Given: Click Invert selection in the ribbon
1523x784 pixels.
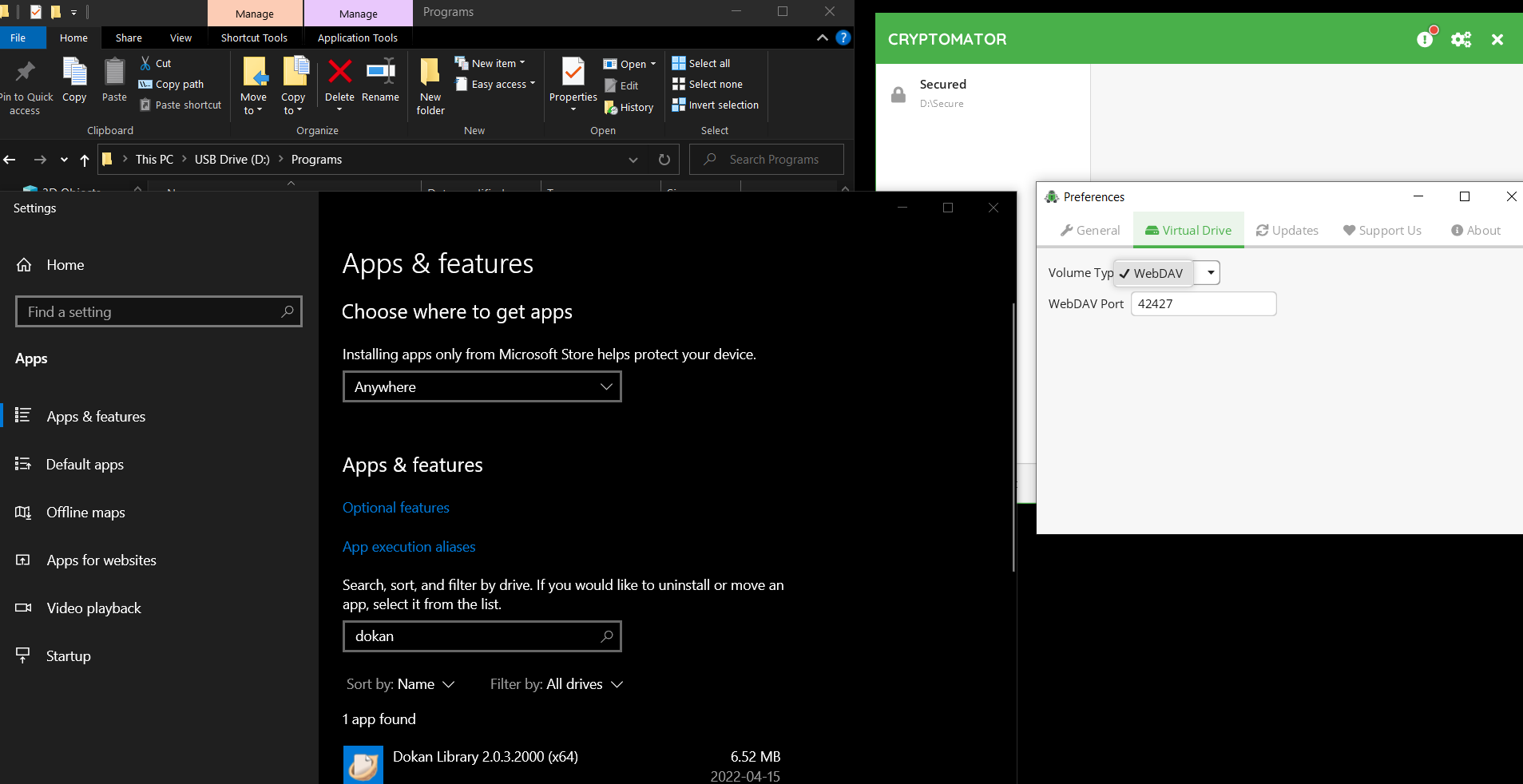Looking at the screenshot, I should click(716, 105).
